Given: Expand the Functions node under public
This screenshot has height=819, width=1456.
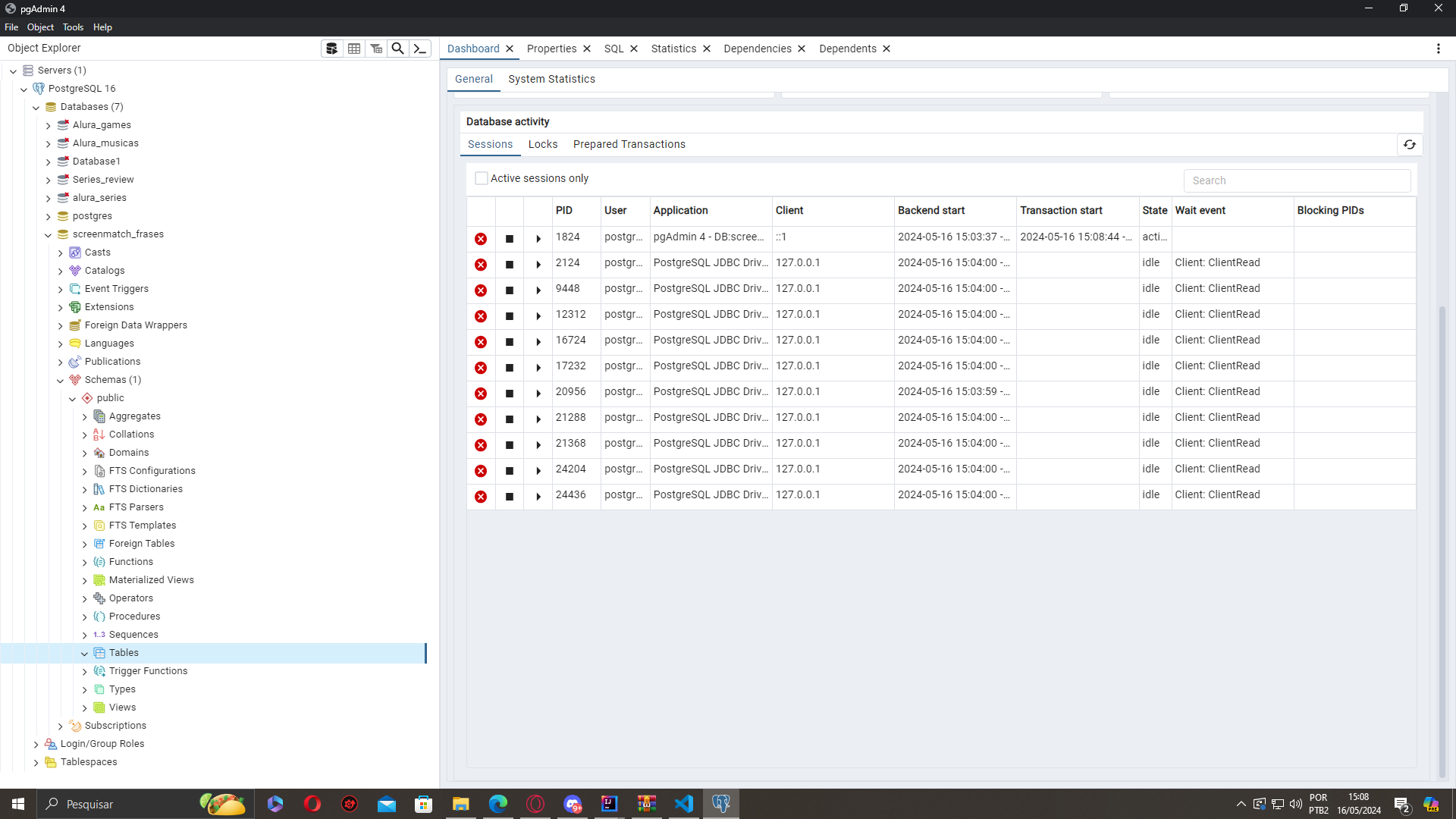Looking at the screenshot, I should (86, 561).
